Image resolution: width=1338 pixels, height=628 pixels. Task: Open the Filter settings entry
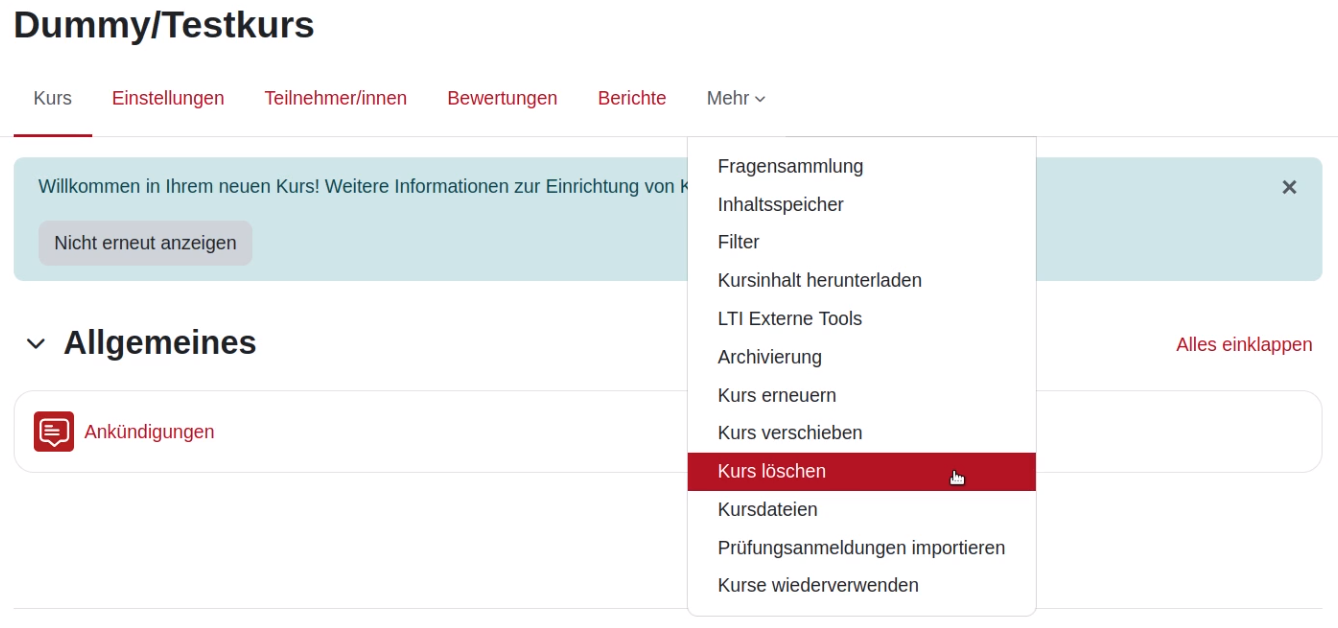738,242
